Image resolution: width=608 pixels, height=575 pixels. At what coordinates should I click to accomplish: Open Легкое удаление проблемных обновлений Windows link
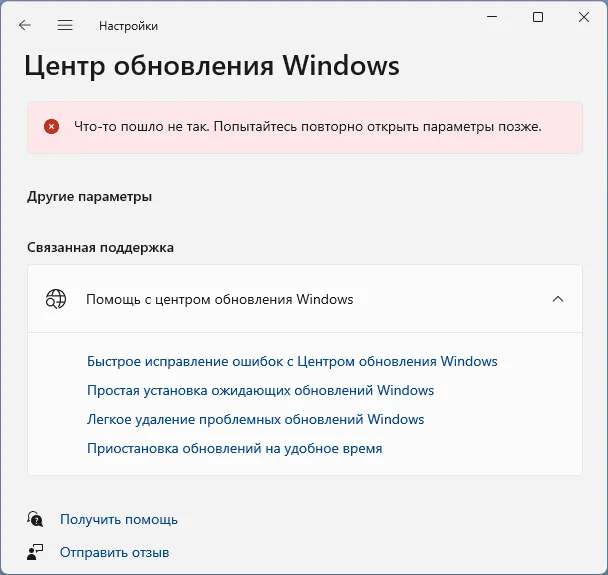[255, 419]
